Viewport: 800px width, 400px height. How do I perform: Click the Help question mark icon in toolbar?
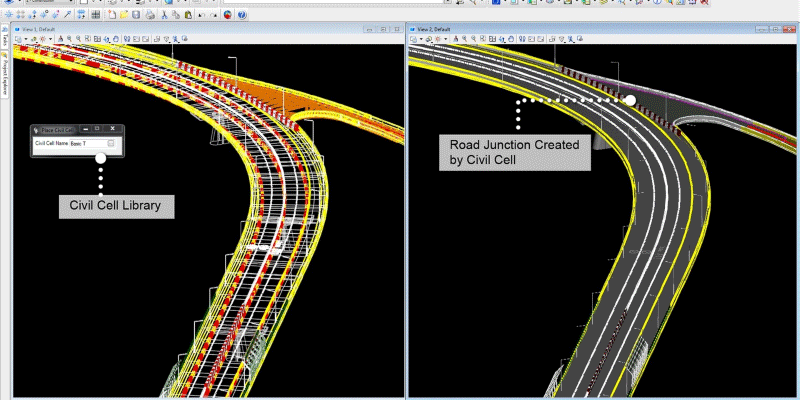tap(243, 16)
